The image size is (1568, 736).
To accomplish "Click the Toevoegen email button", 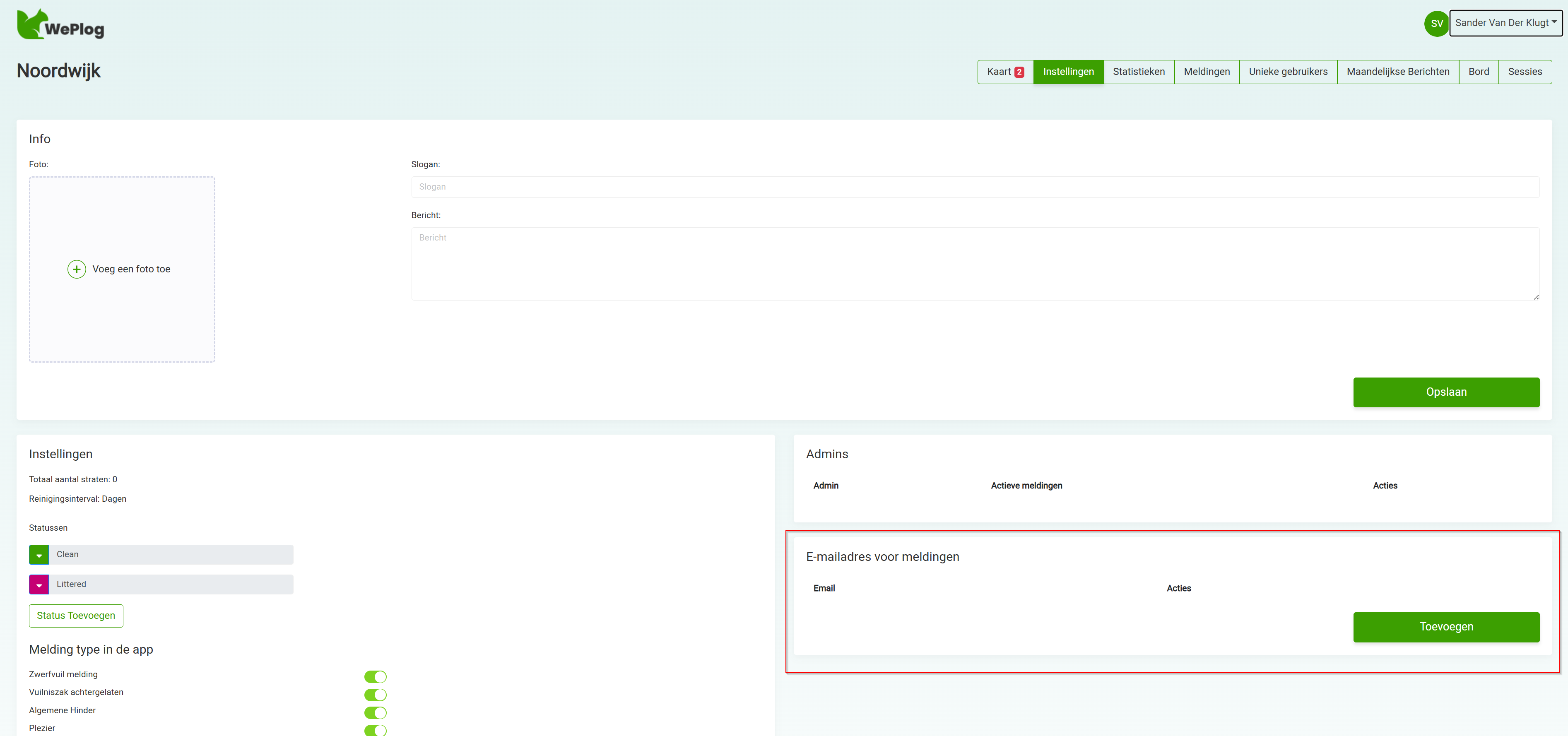I will click(1446, 627).
